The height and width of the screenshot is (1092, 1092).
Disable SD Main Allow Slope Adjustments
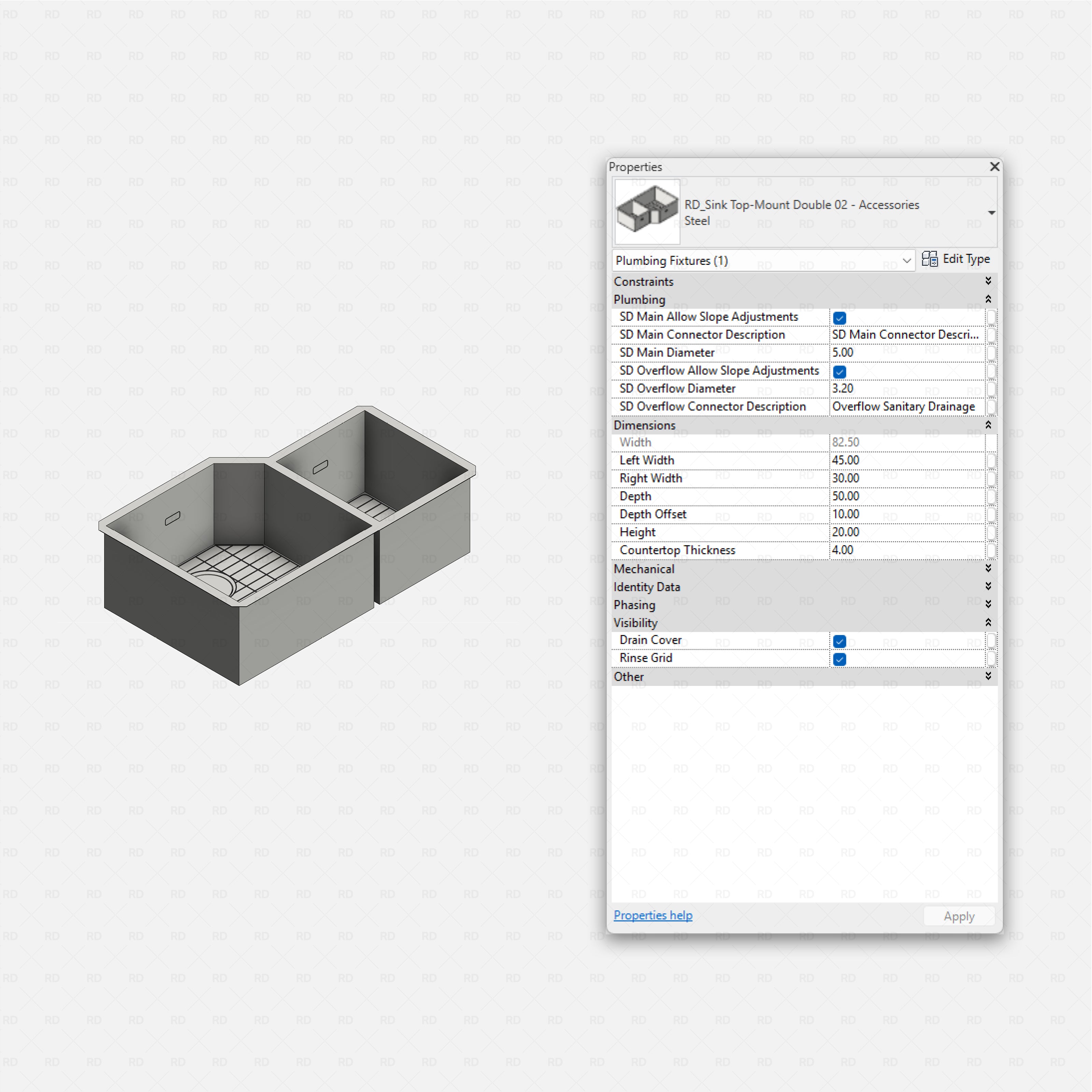(840, 318)
